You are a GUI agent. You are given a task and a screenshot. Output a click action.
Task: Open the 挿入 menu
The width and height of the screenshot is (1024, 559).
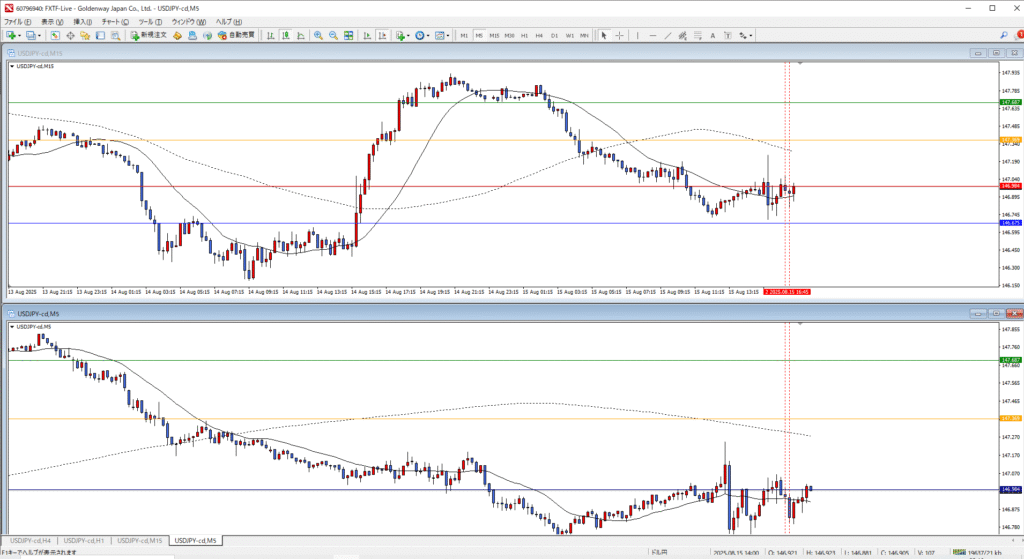tap(82, 22)
